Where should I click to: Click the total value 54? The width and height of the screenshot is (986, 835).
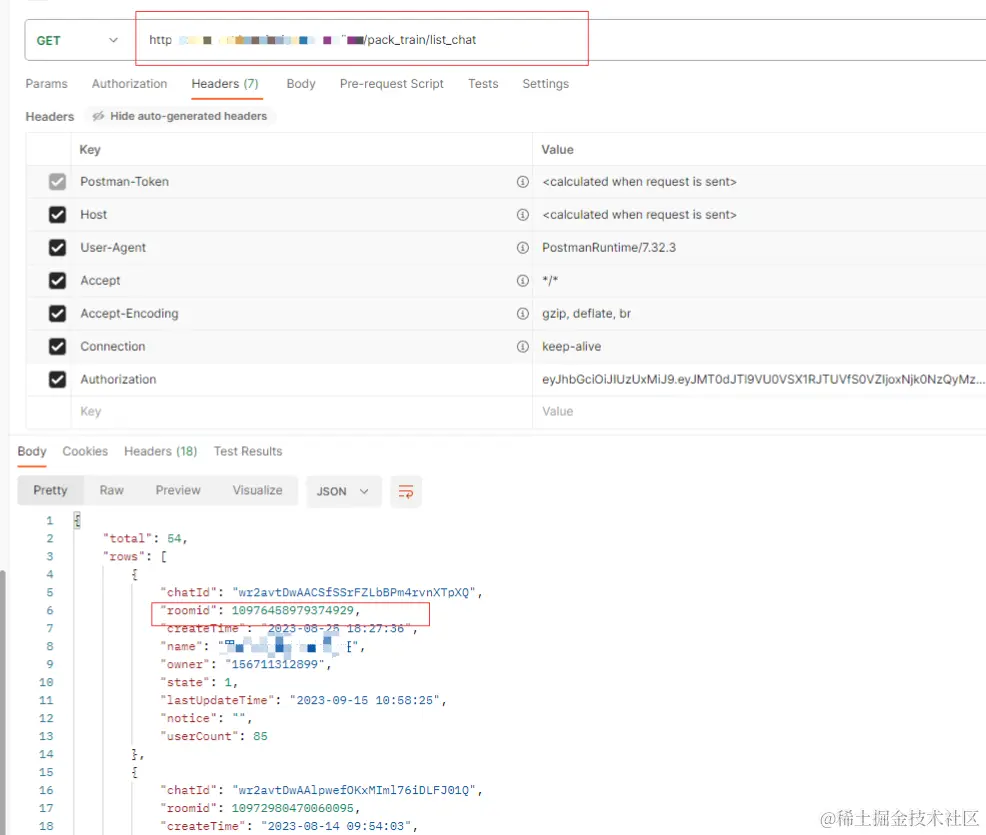tap(174, 539)
